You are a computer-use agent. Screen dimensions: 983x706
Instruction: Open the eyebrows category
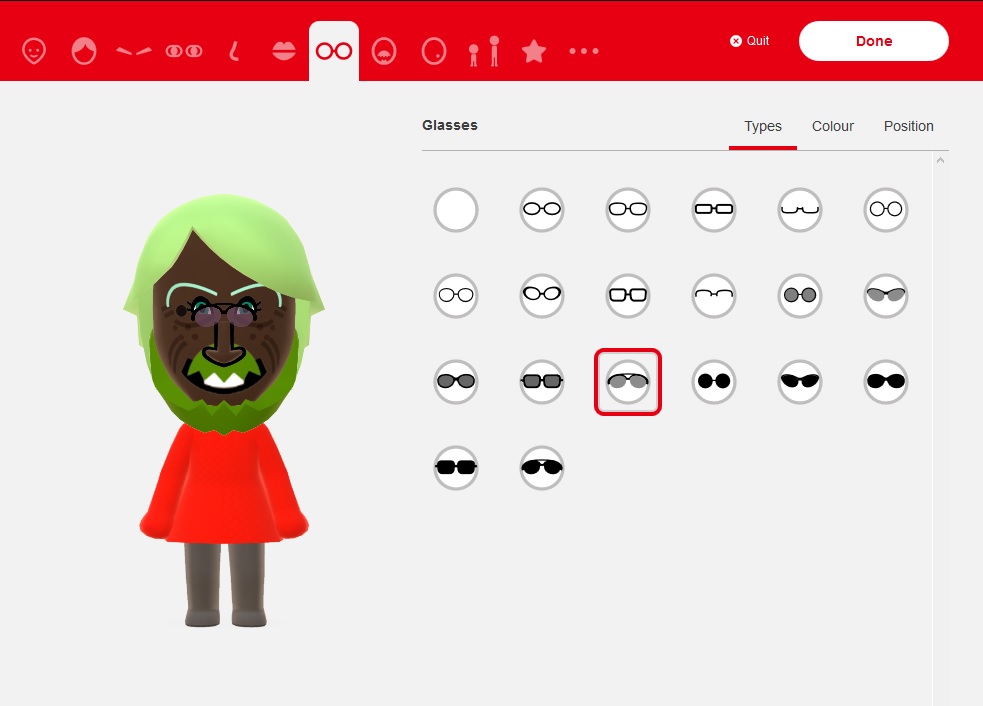pyautogui.click(x=134, y=51)
